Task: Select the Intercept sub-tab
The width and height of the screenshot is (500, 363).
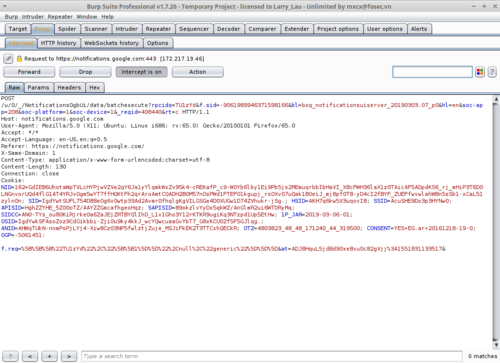Action: point(21,43)
